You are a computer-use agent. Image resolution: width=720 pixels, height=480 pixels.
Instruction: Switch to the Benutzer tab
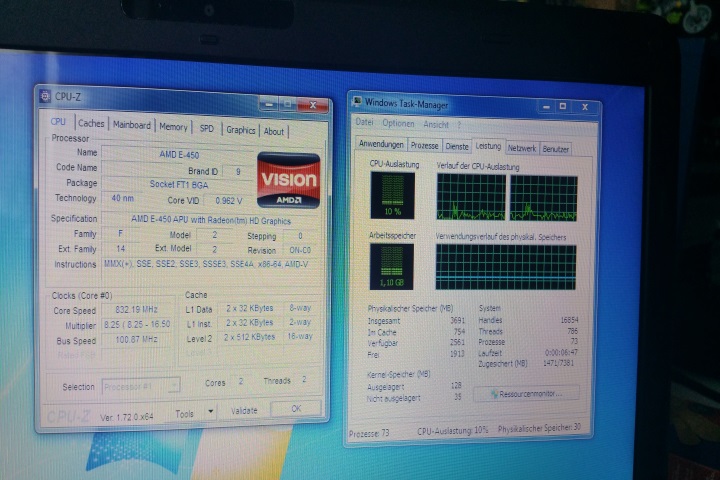pos(556,149)
